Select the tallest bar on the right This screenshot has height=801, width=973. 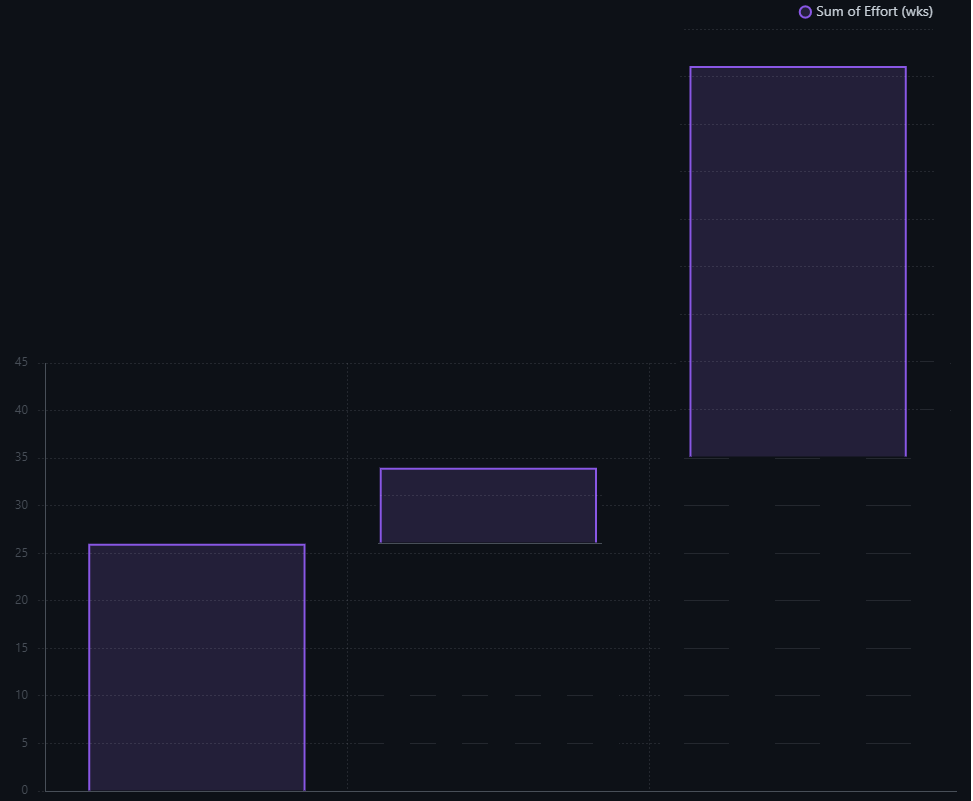tap(798, 261)
